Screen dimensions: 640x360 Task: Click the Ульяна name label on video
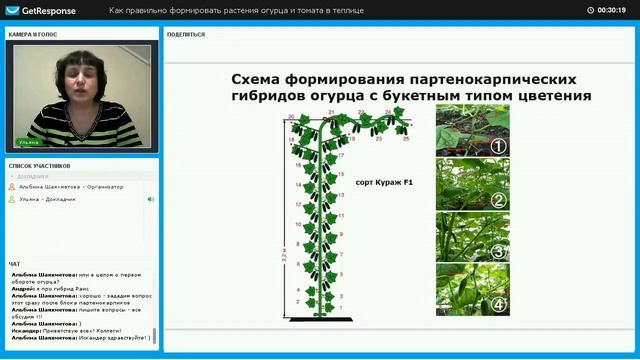[29, 142]
